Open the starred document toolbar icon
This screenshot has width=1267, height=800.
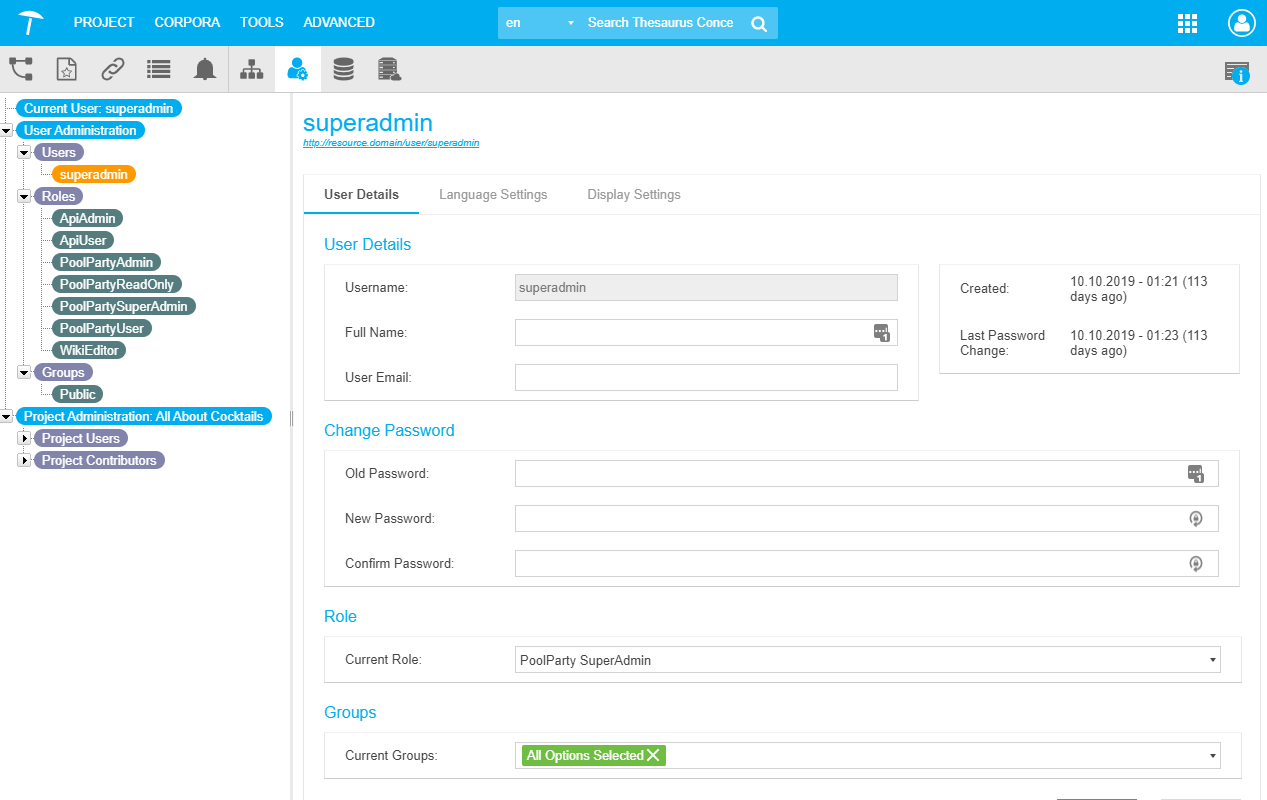click(x=66, y=69)
